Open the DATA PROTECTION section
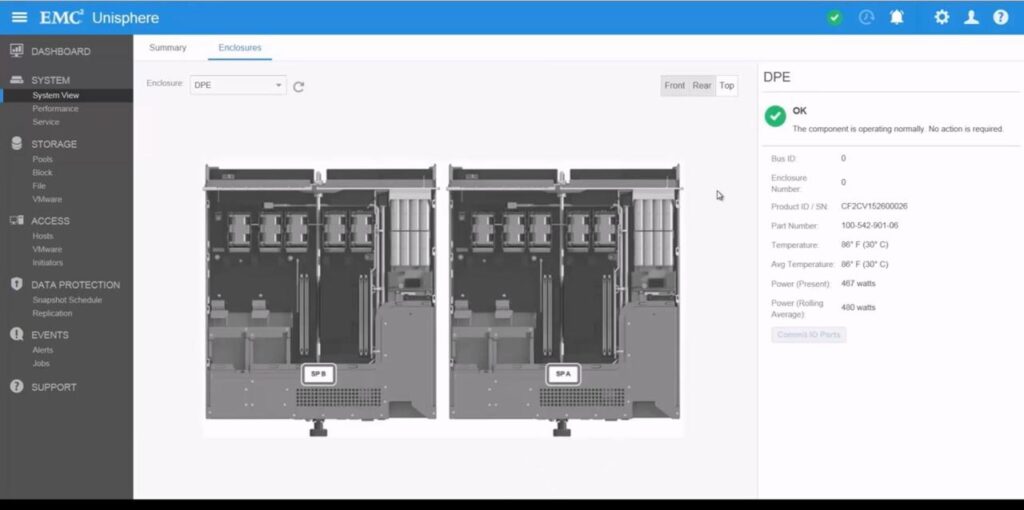 pyautogui.click(x=75, y=285)
